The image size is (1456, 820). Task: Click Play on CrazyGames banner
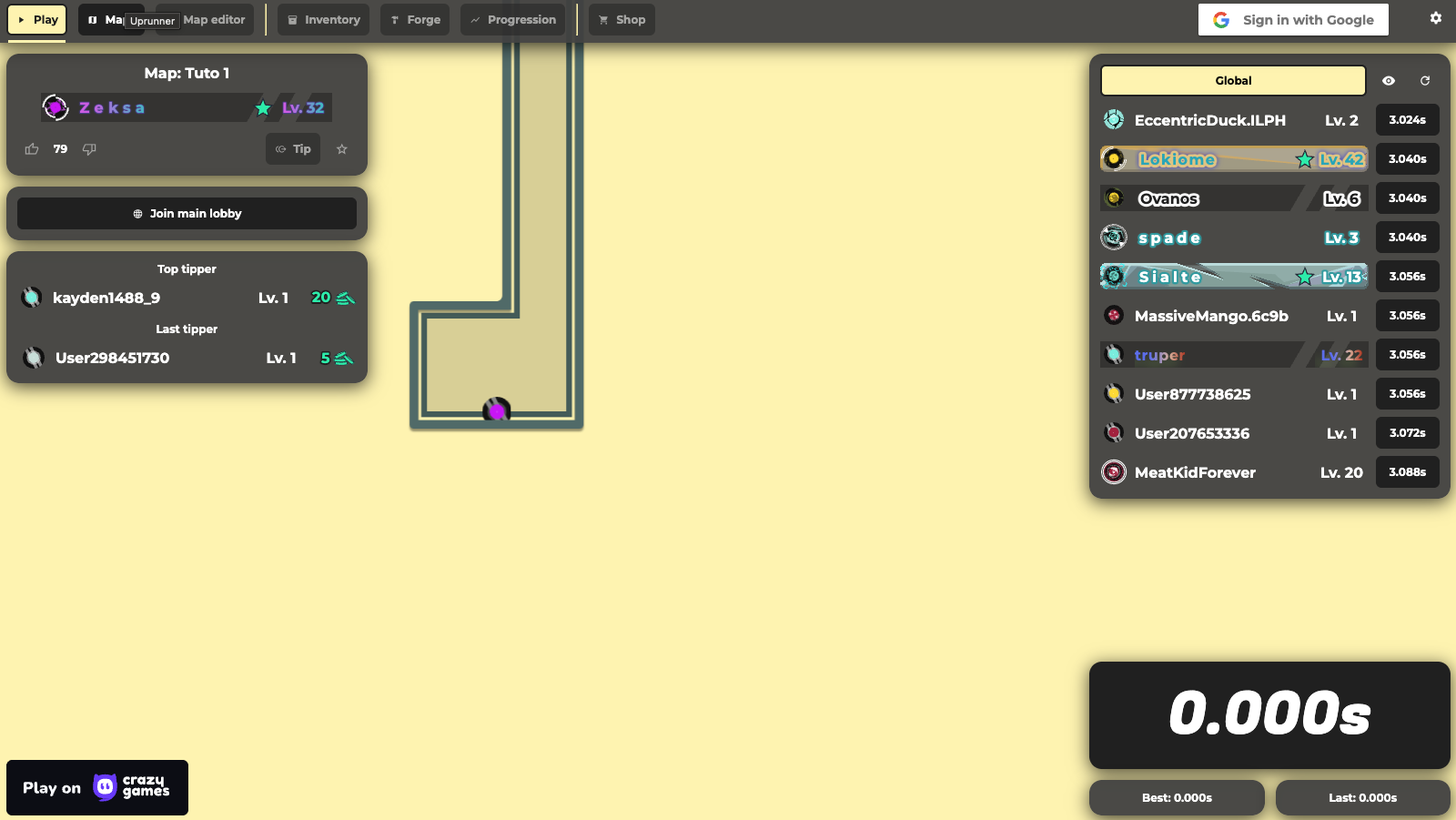click(x=97, y=787)
